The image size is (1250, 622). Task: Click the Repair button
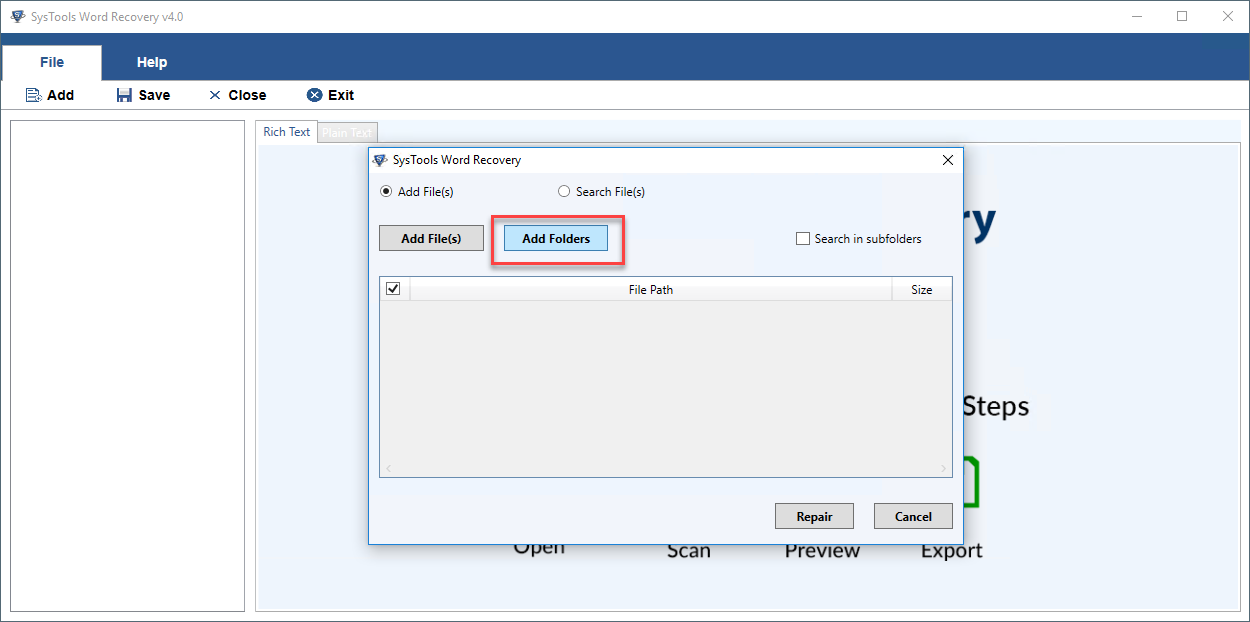tap(814, 516)
